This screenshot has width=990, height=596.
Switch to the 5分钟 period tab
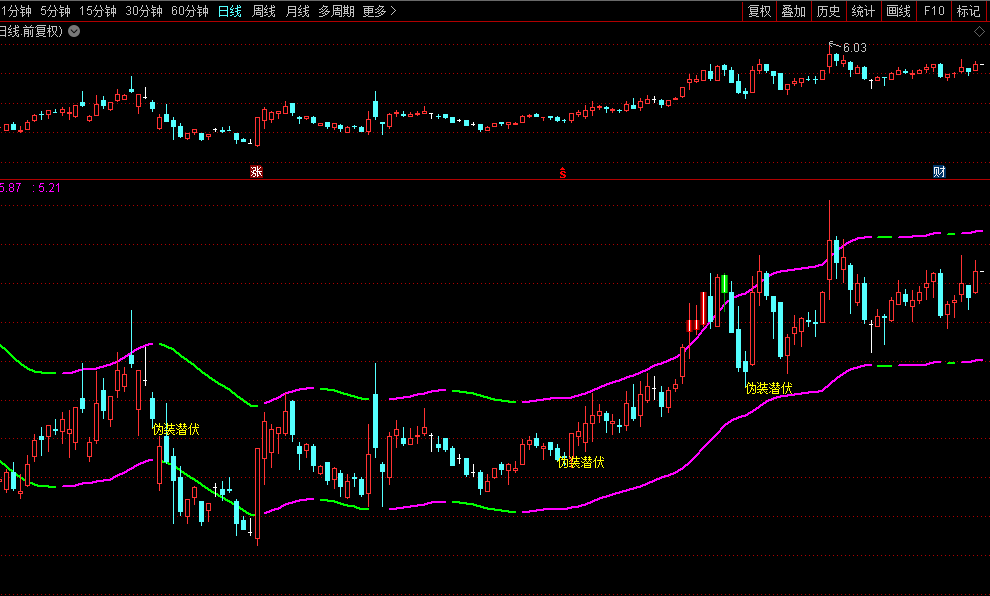coord(55,11)
